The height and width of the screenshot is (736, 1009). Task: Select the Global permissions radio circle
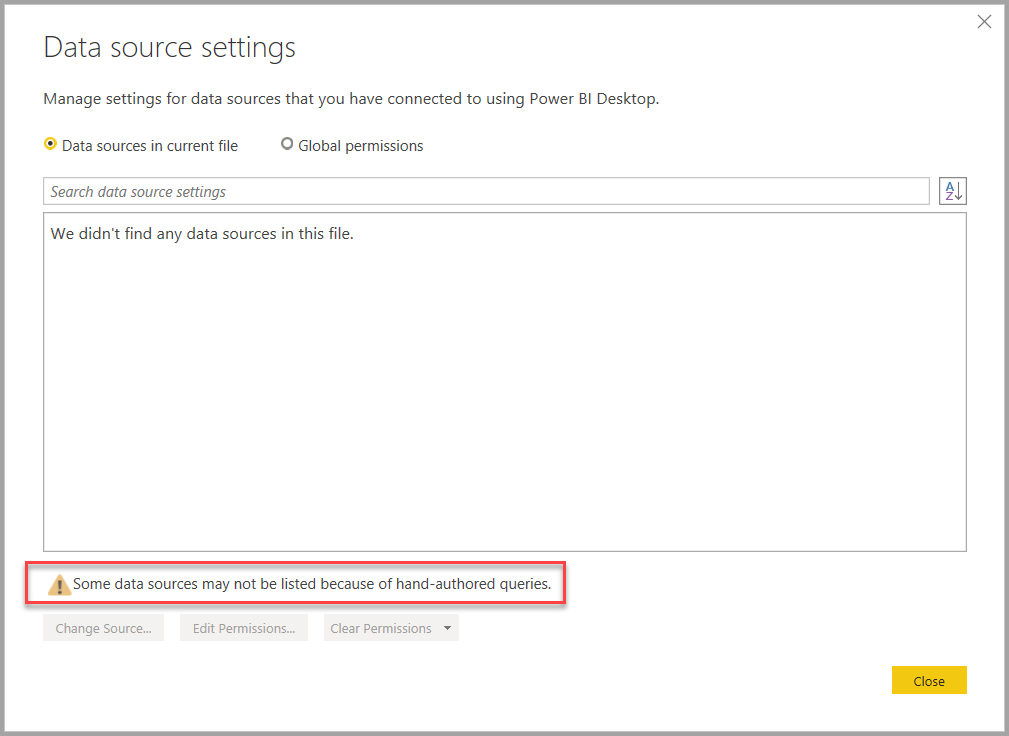pos(287,144)
